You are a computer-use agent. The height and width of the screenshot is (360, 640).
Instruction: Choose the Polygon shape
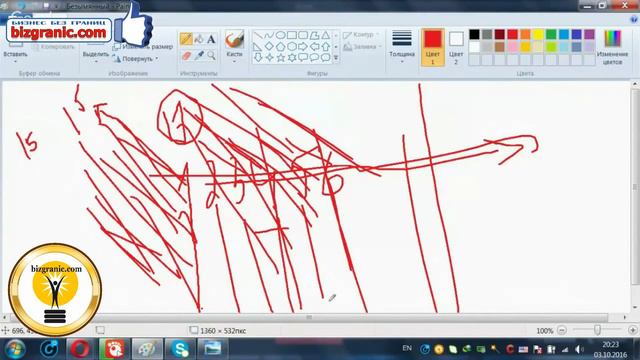pos(314,36)
